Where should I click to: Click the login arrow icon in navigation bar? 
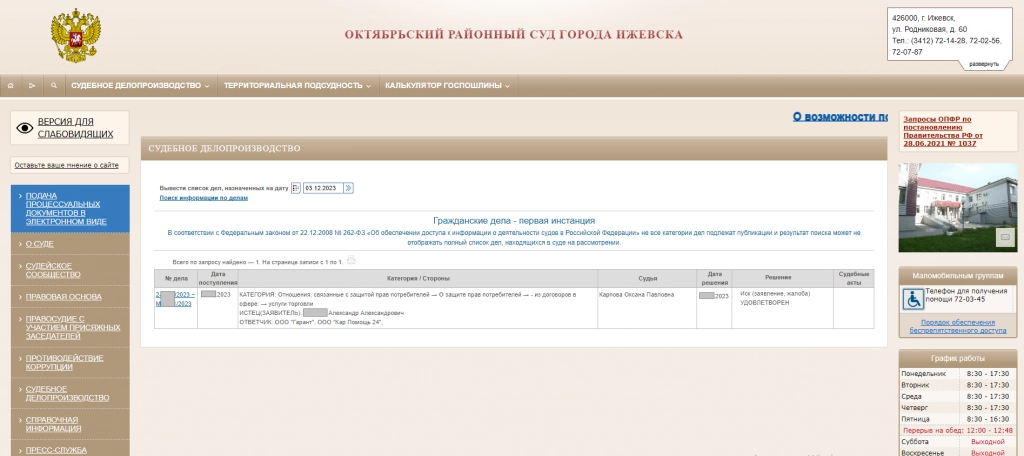click(31, 86)
